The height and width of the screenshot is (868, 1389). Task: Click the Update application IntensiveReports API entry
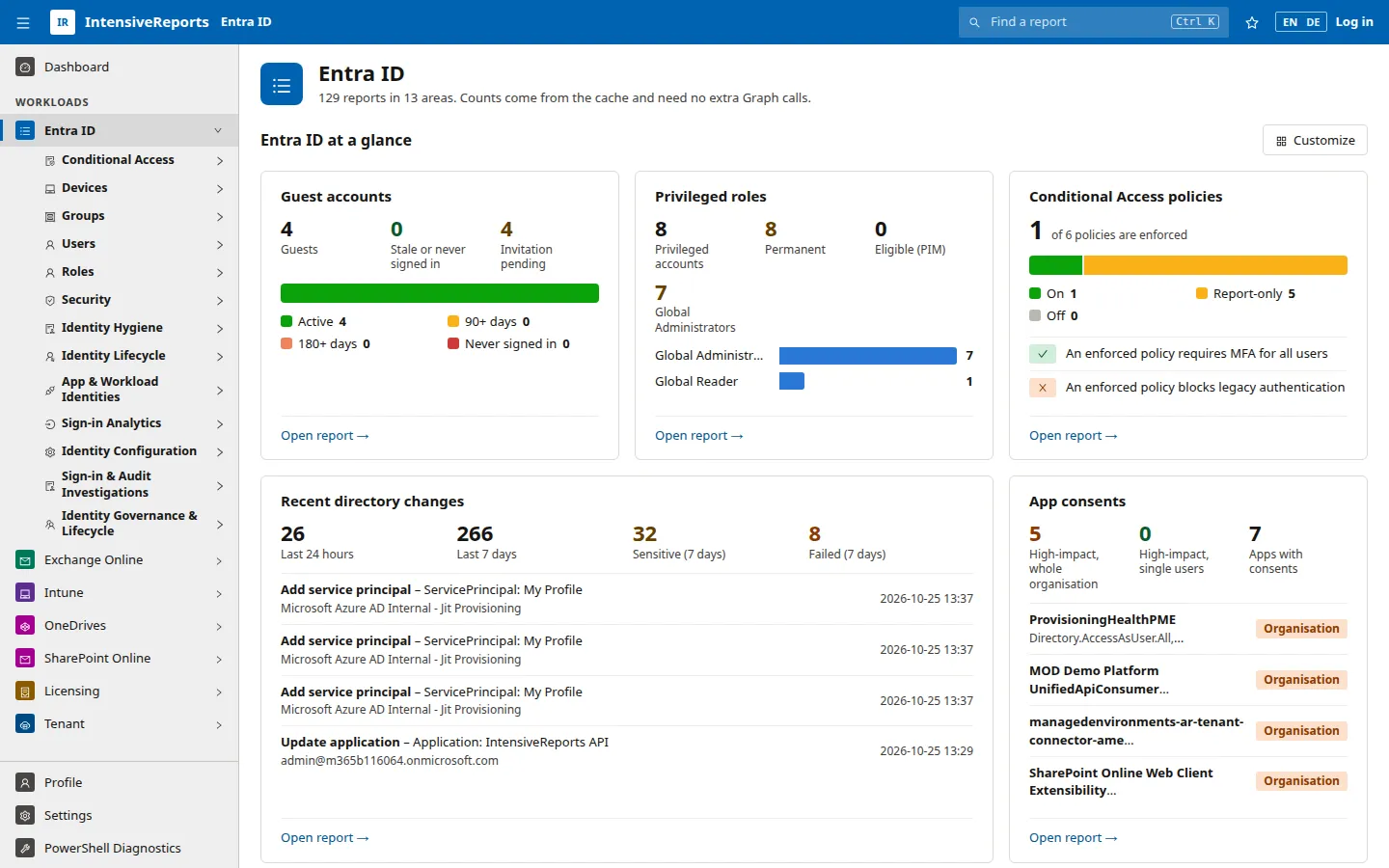click(x=627, y=751)
